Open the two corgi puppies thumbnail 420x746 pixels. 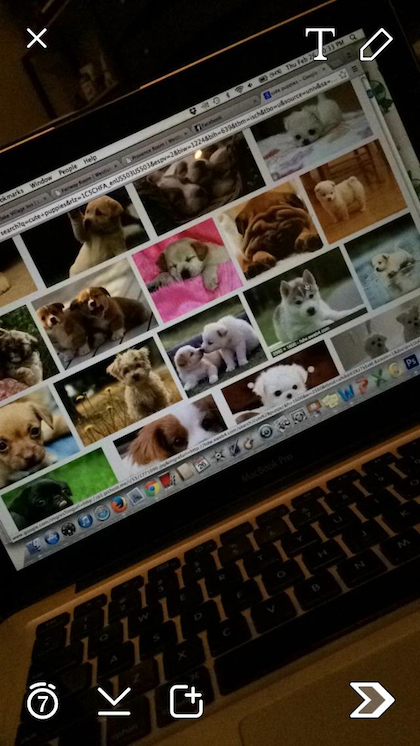click(94, 314)
